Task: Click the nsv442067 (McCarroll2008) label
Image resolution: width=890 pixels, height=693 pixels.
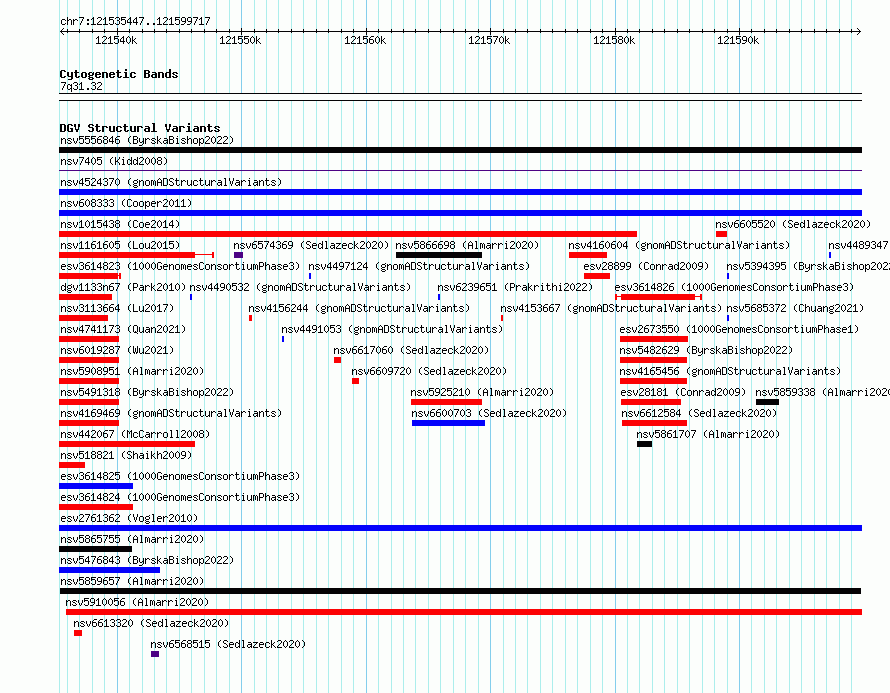Action: 135,434
